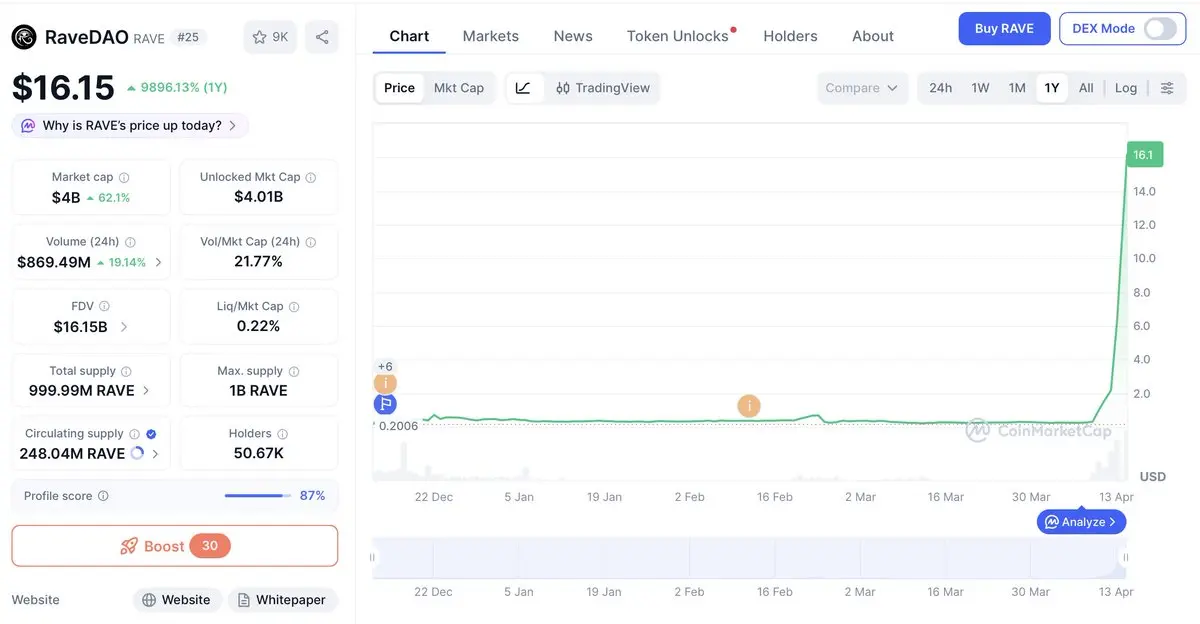Open the Chart tab
1200x624 pixels.
click(409, 36)
